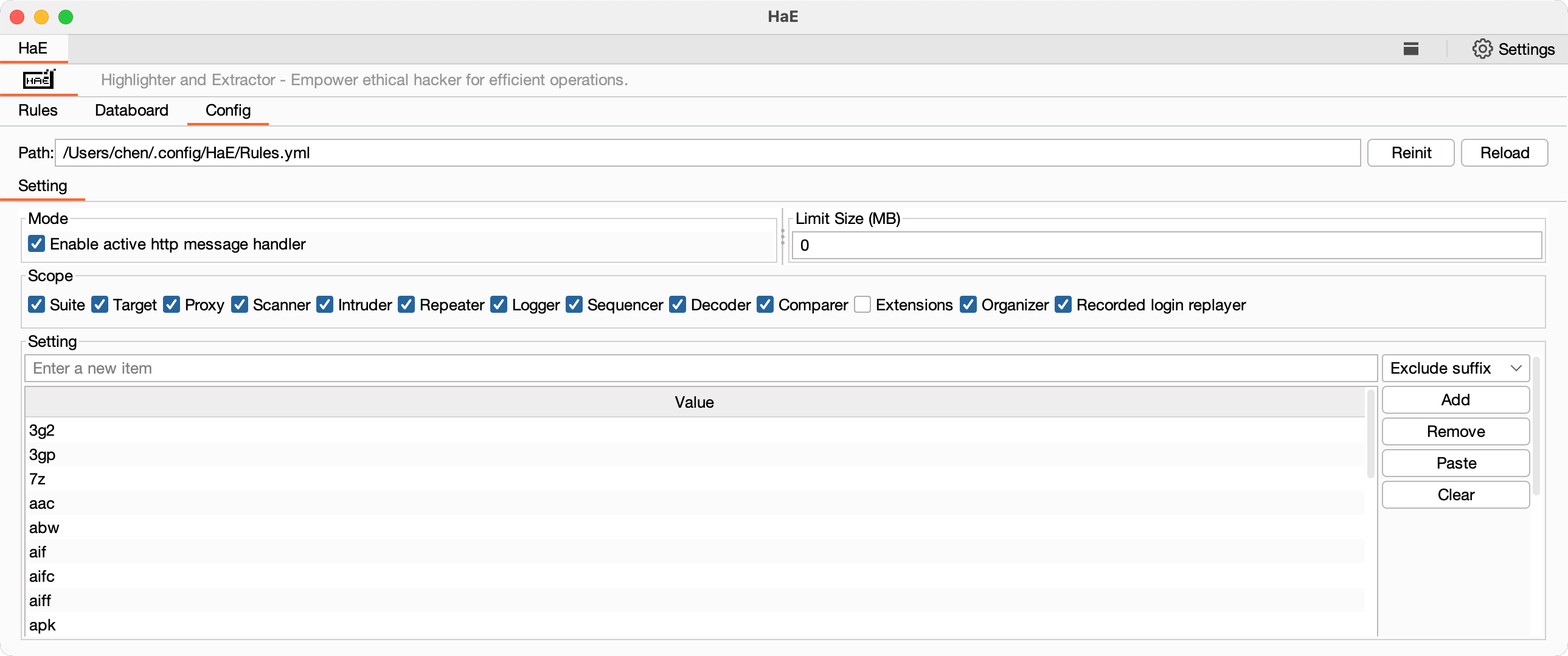This screenshot has width=1568, height=656.
Task: Open the Databoard tab
Action: pos(131,110)
